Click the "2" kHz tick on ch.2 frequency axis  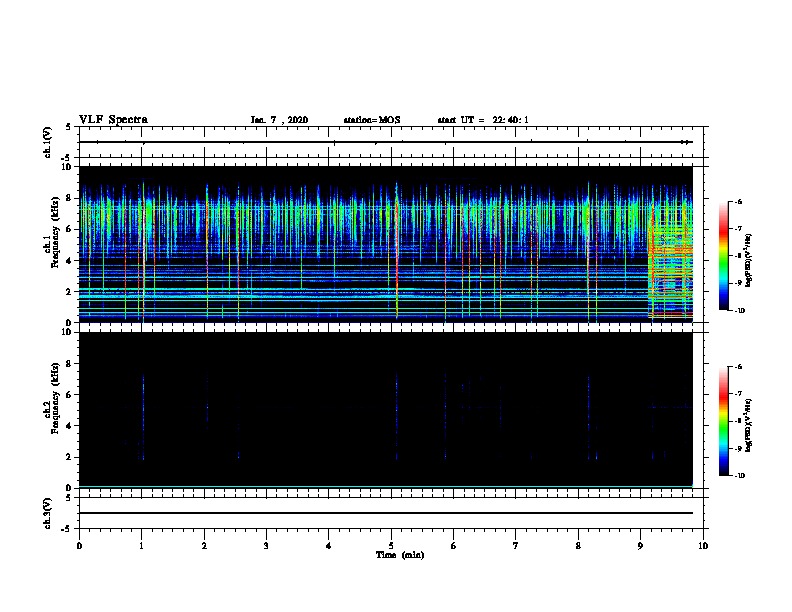click(69, 457)
